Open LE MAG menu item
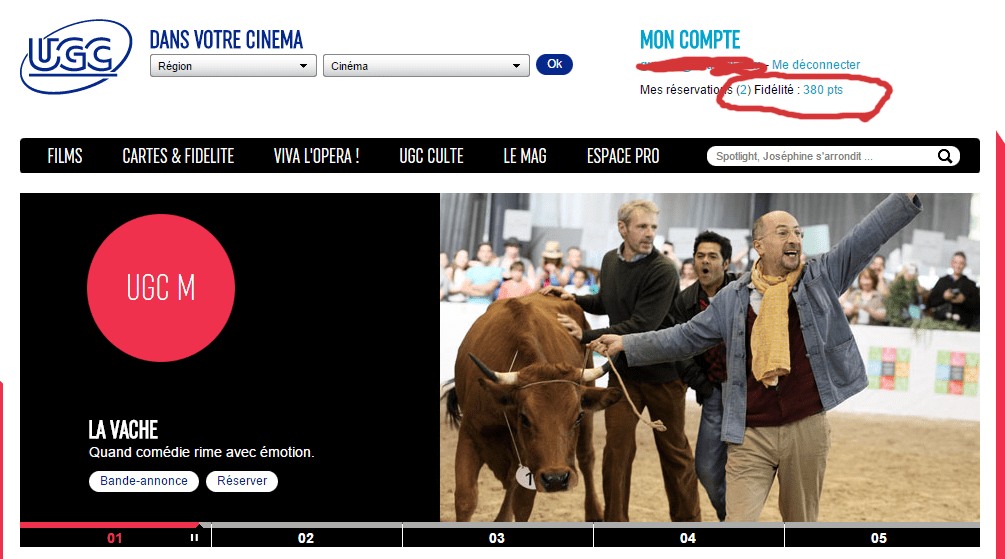 525,156
